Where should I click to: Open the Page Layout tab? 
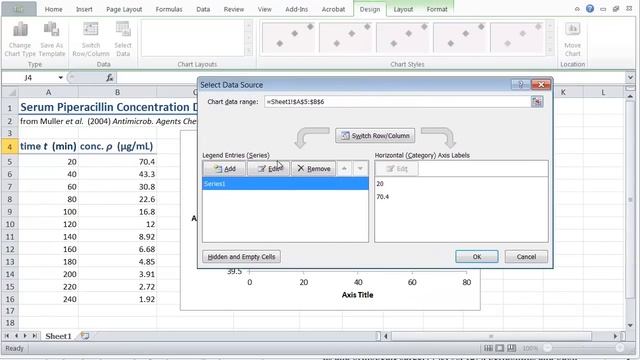coord(124,9)
